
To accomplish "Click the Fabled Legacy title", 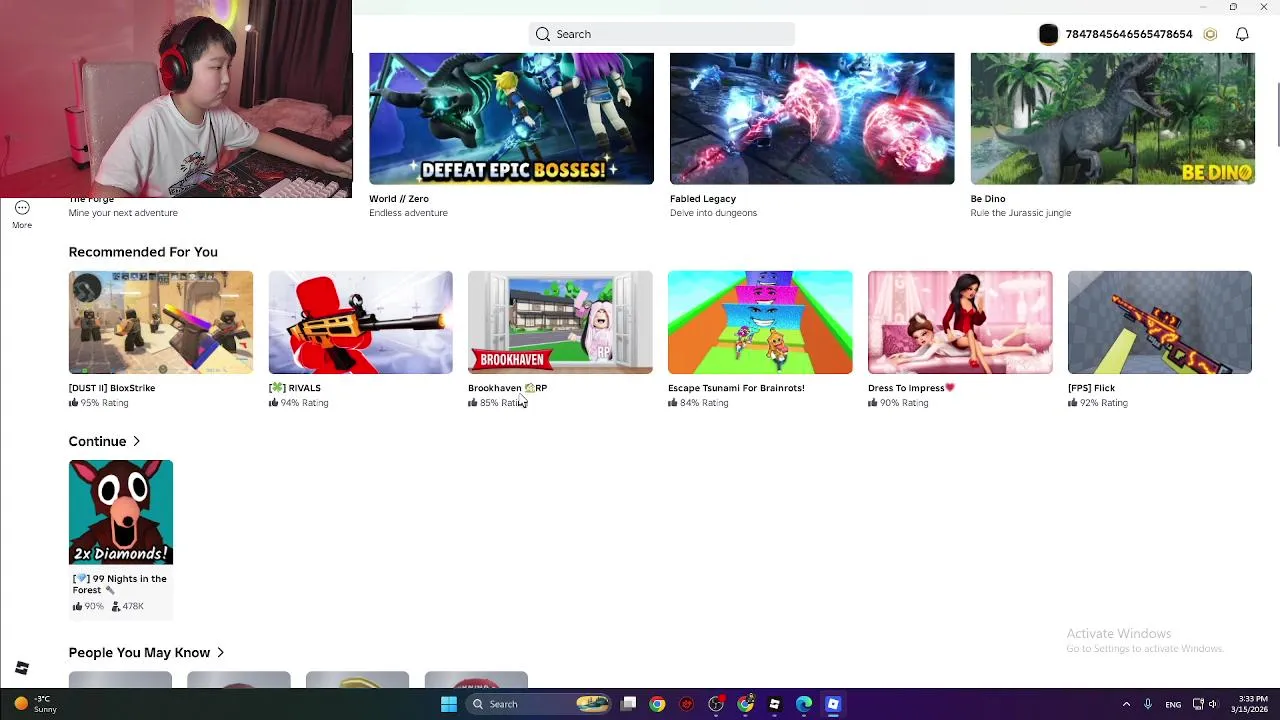I will (x=703, y=199).
